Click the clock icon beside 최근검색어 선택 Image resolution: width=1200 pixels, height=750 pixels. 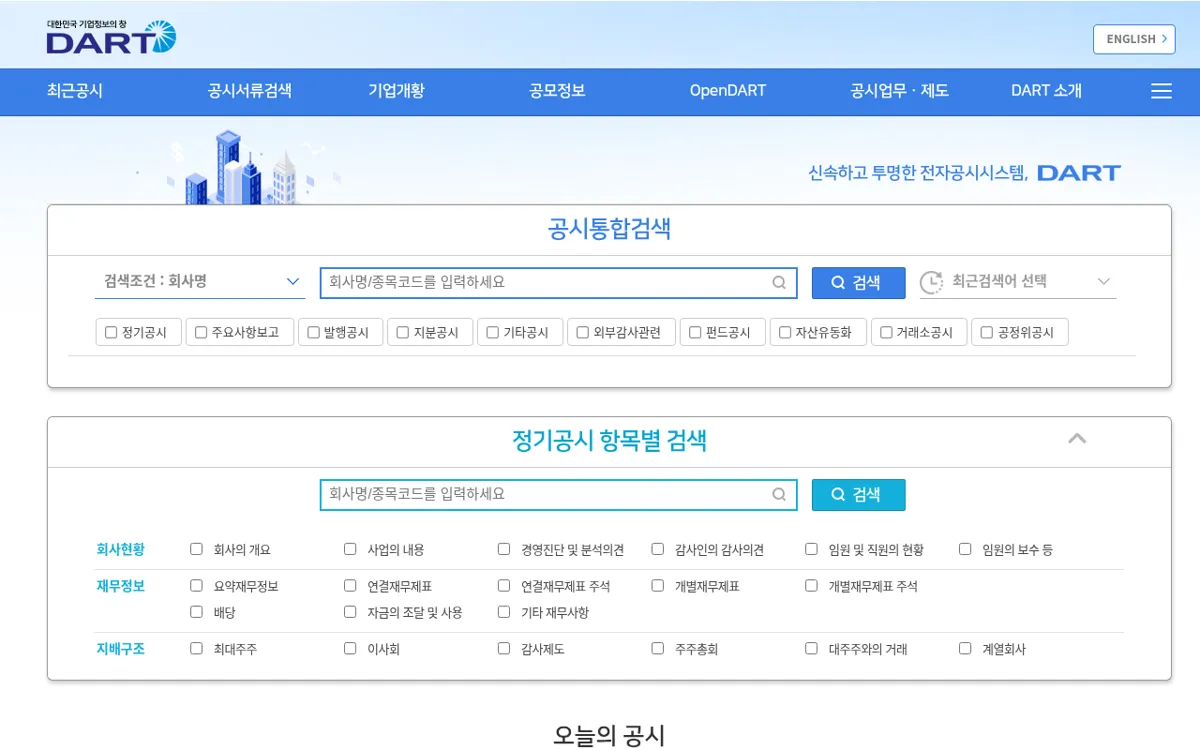point(931,282)
